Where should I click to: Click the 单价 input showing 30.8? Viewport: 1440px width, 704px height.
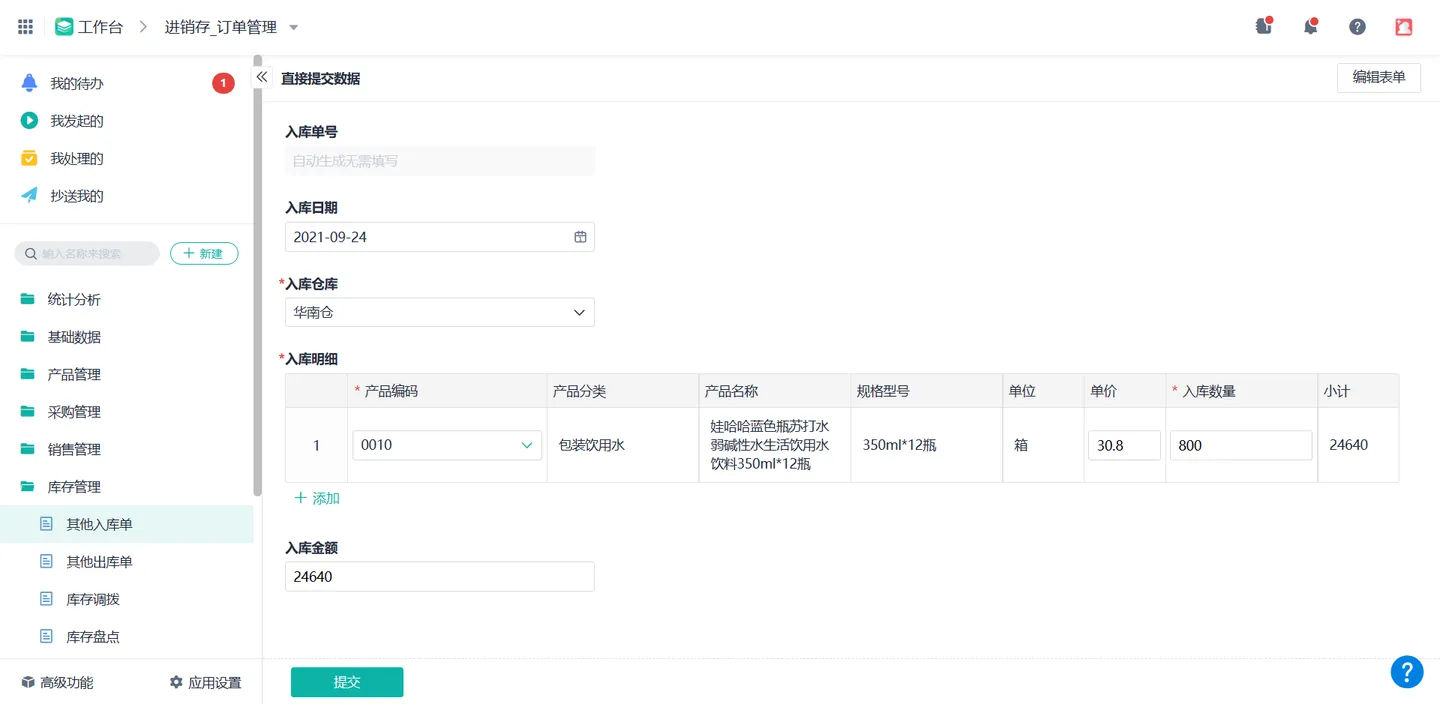click(1124, 445)
